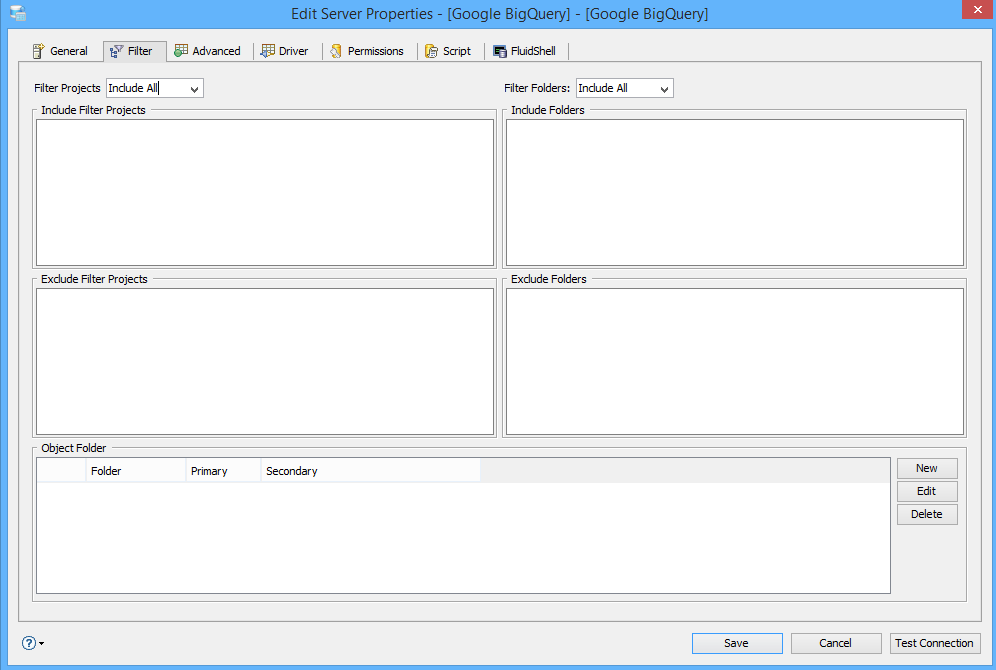
Task: Click the Filter tab funnel icon
Action: [116, 51]
